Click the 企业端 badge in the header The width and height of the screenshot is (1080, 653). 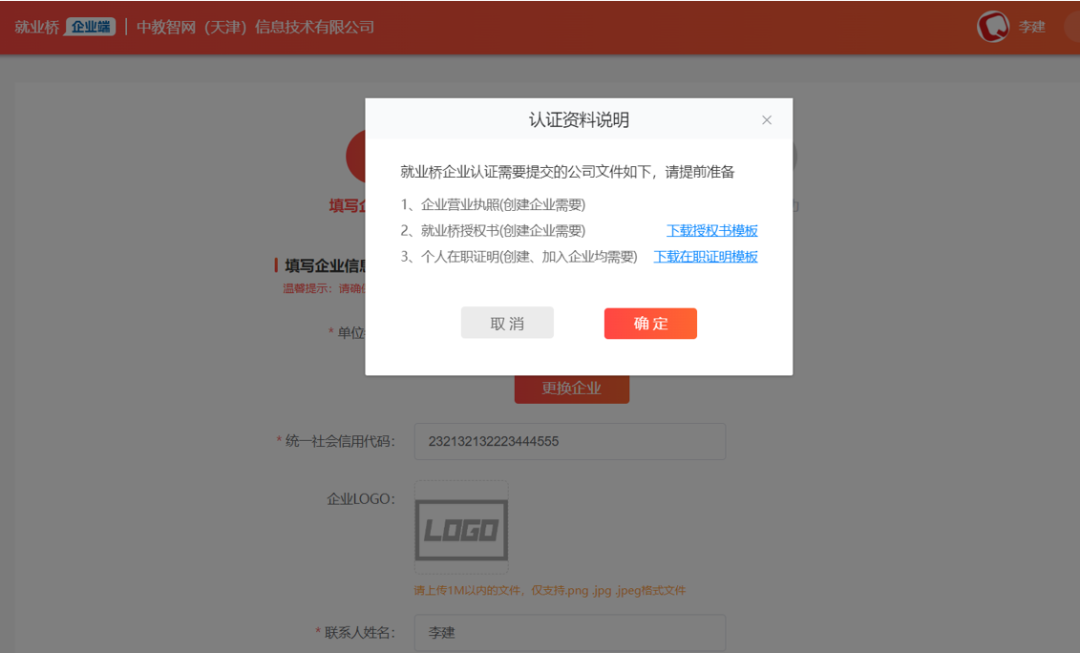coord(91,27)
